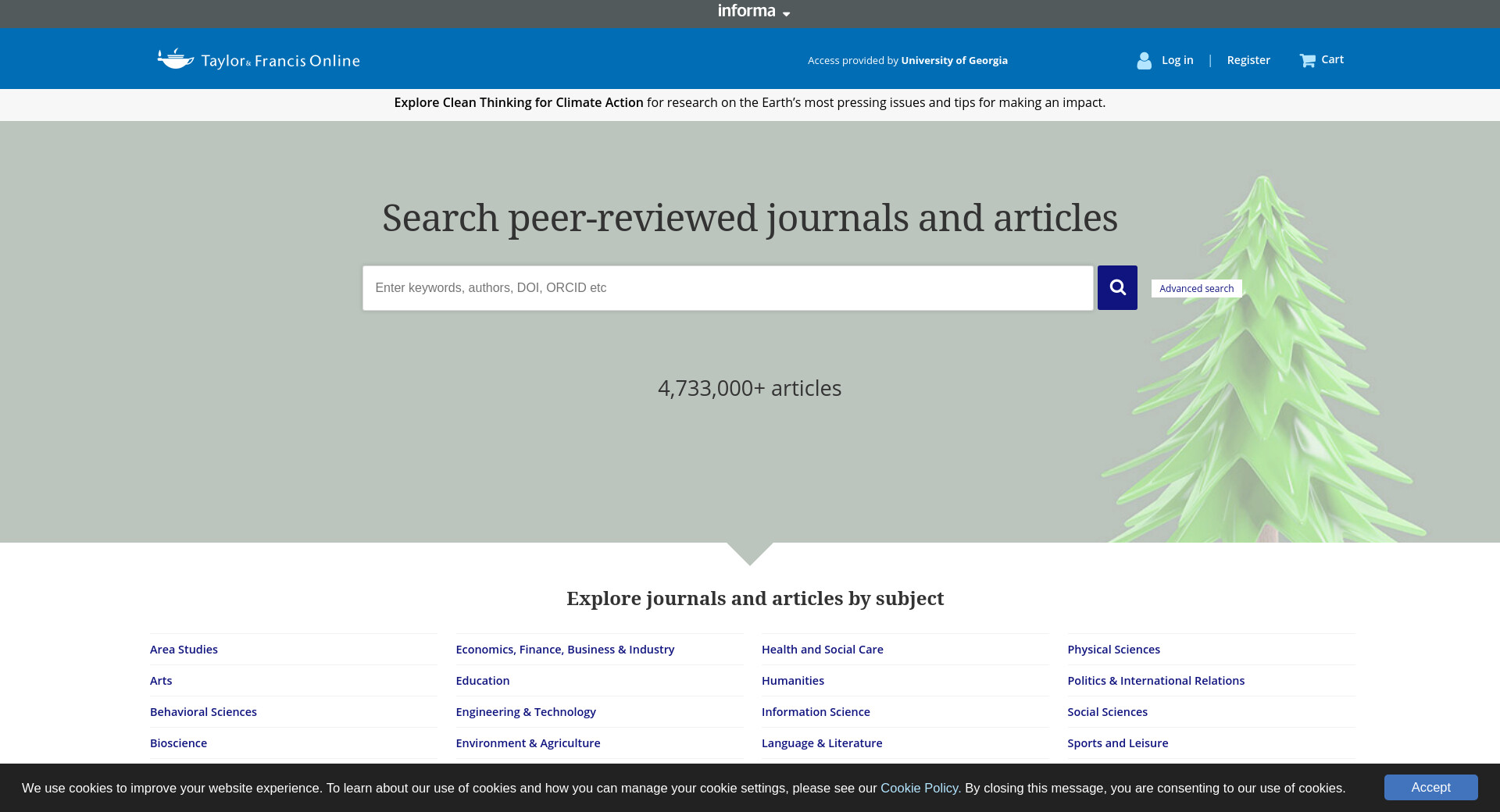Browse Engineering & Technology journals
The height and width of the screenshot is (812, 1500).
tap(526, 712)
